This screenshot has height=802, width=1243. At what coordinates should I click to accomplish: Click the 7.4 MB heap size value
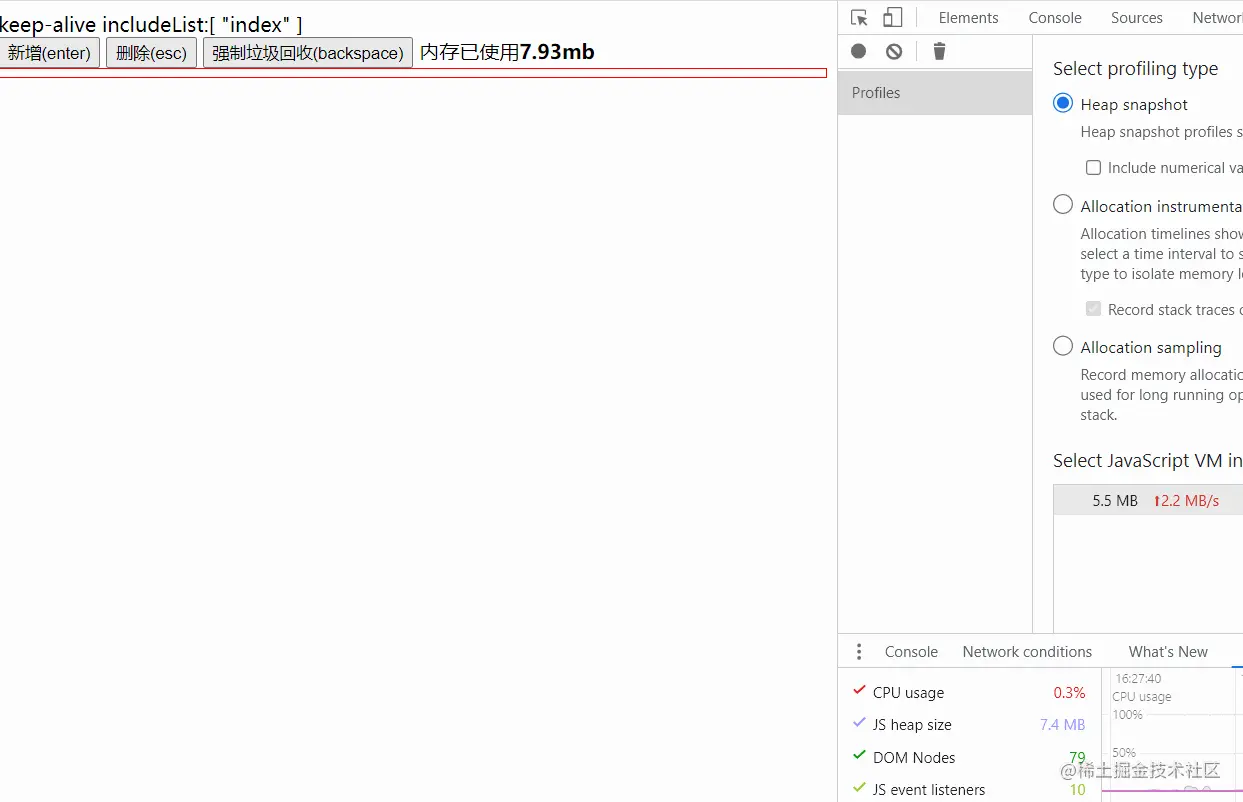point(1062,724)
